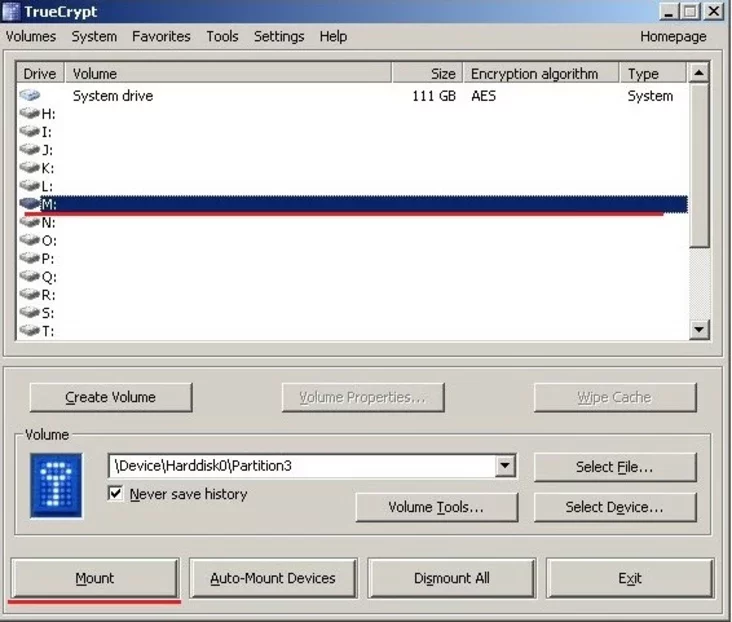Click the blue TrueCrypt volume logo icon

[x=56, y=485]
